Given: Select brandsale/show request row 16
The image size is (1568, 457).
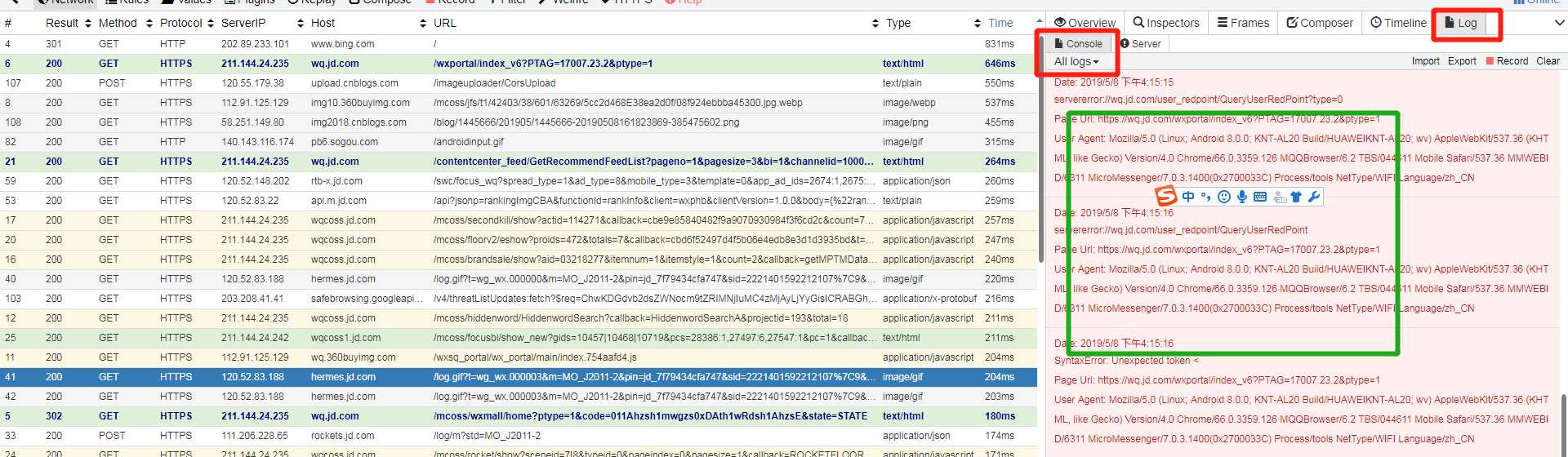Looking at the screenshot, I should [x=519, y=260].
